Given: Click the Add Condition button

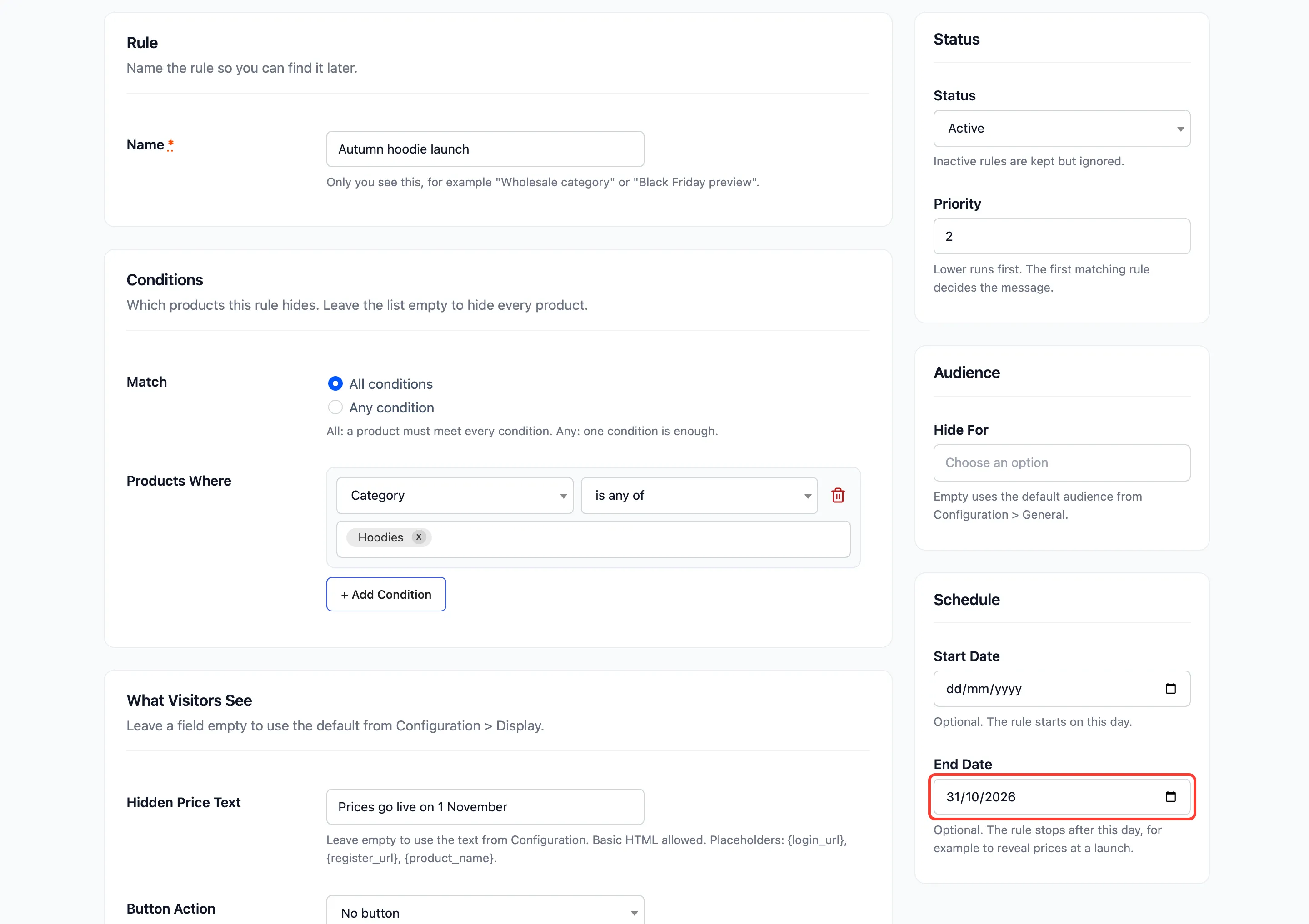Looking at the screenshot, I should tap(386, 594).
